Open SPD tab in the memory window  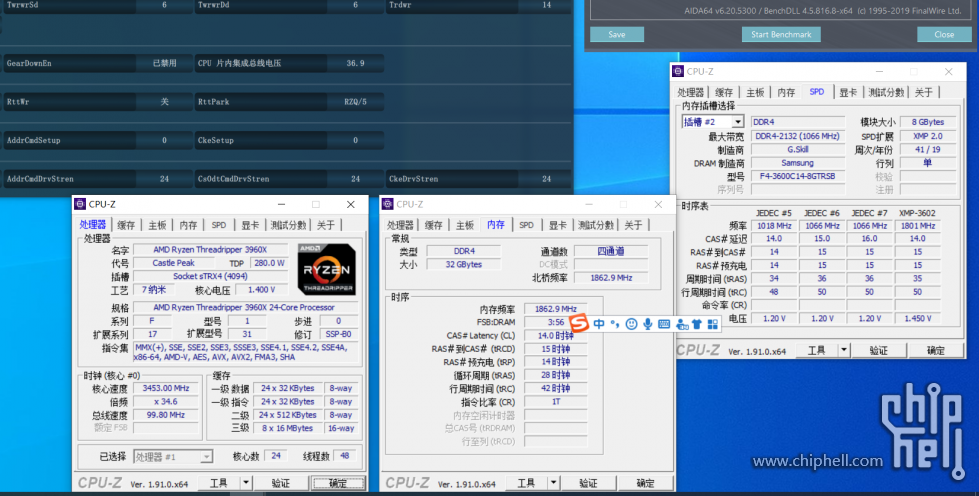coord(526,225)
